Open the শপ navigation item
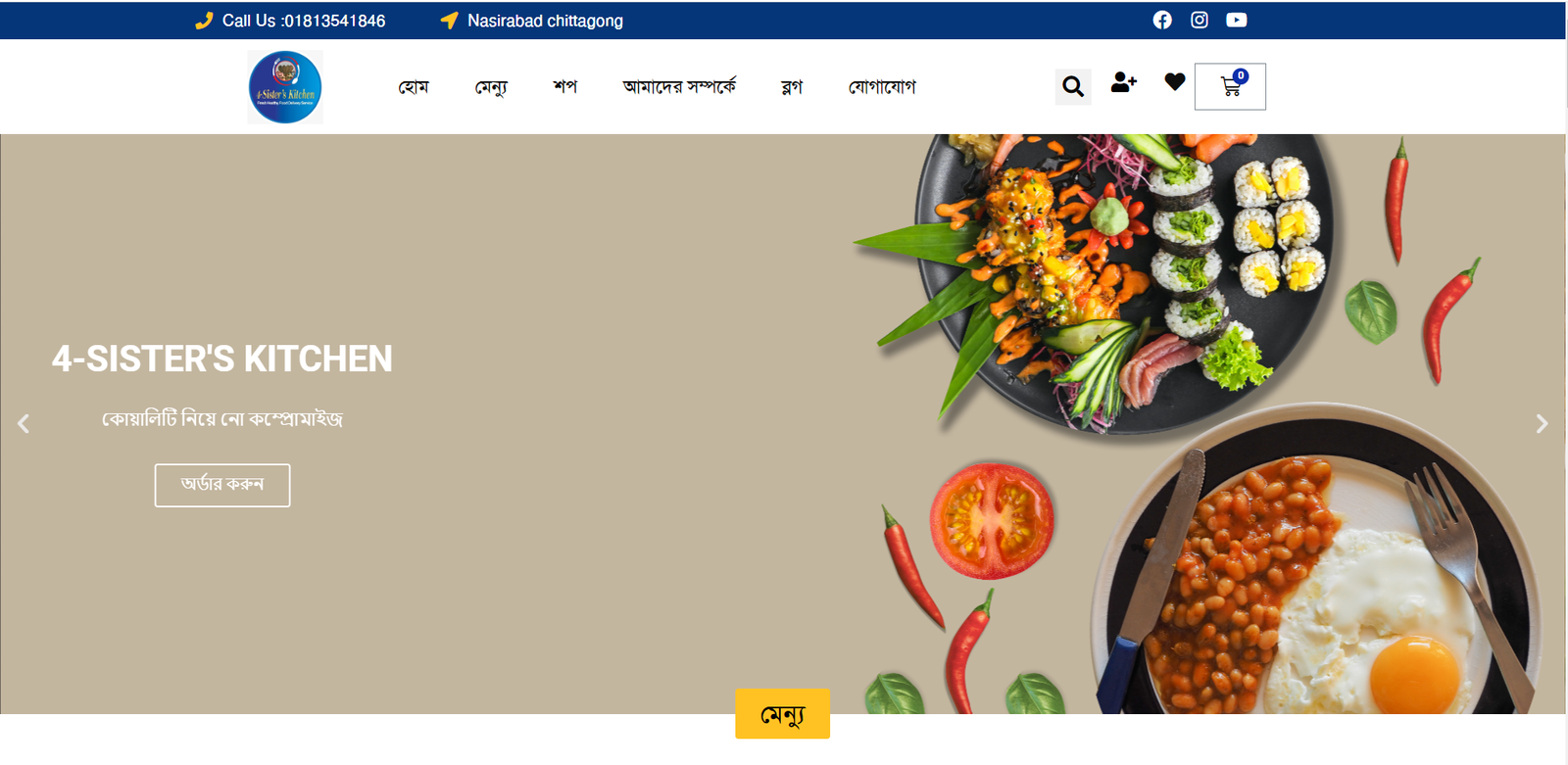The width and height of the screenshot is (1568, 765). click(565, 87)
